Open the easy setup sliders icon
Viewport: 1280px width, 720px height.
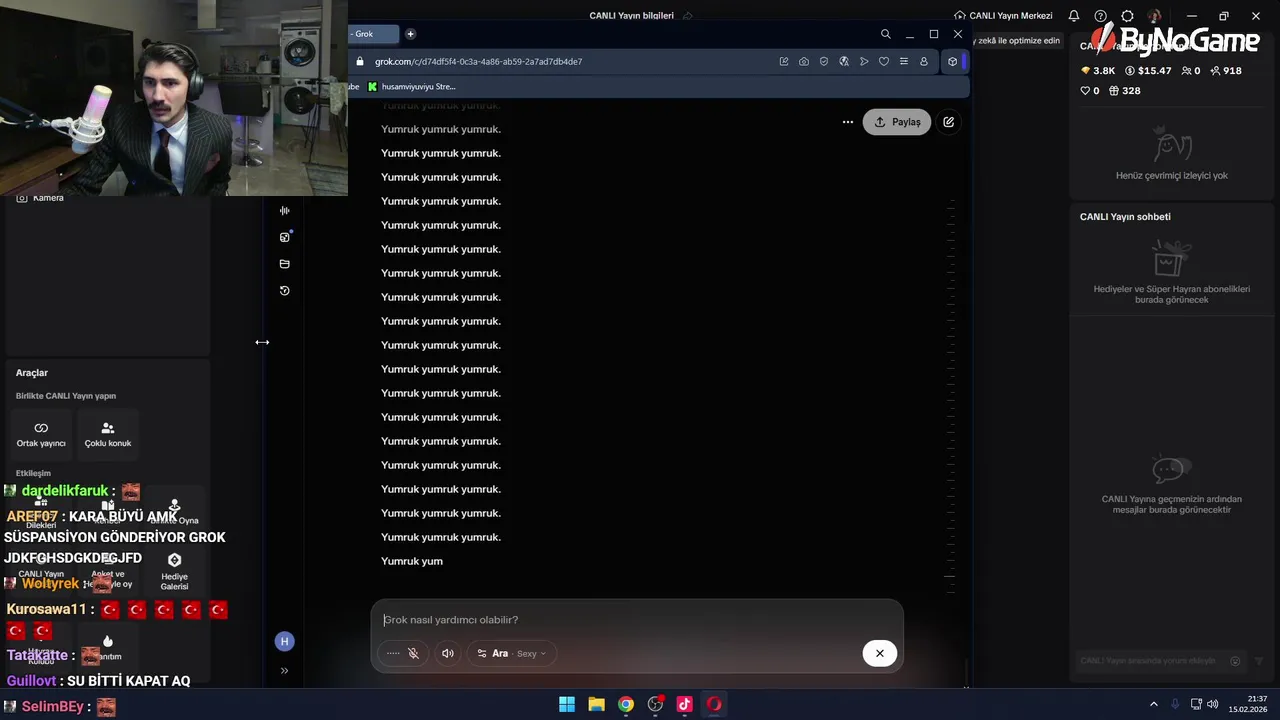904,61
